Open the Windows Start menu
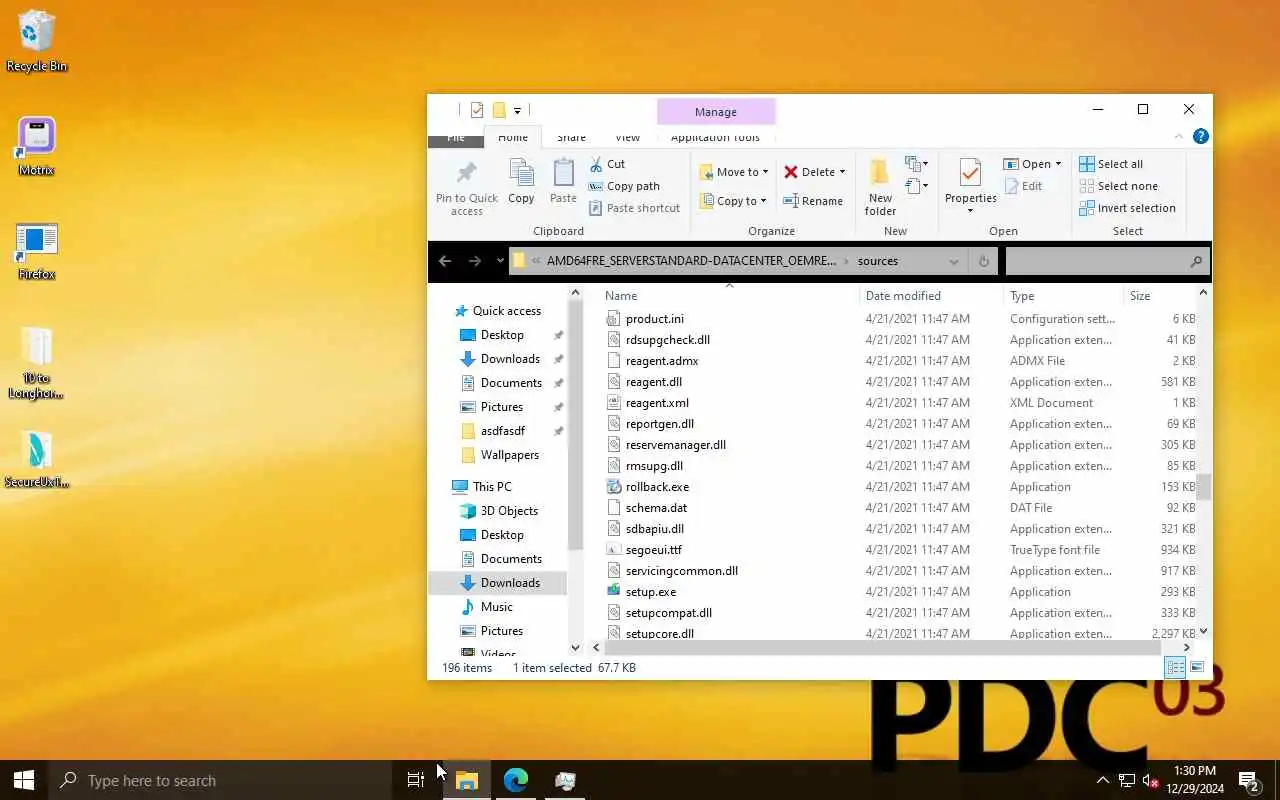Image resolution: width=1280 pixels, height=800 pixels. click(24, 780)
